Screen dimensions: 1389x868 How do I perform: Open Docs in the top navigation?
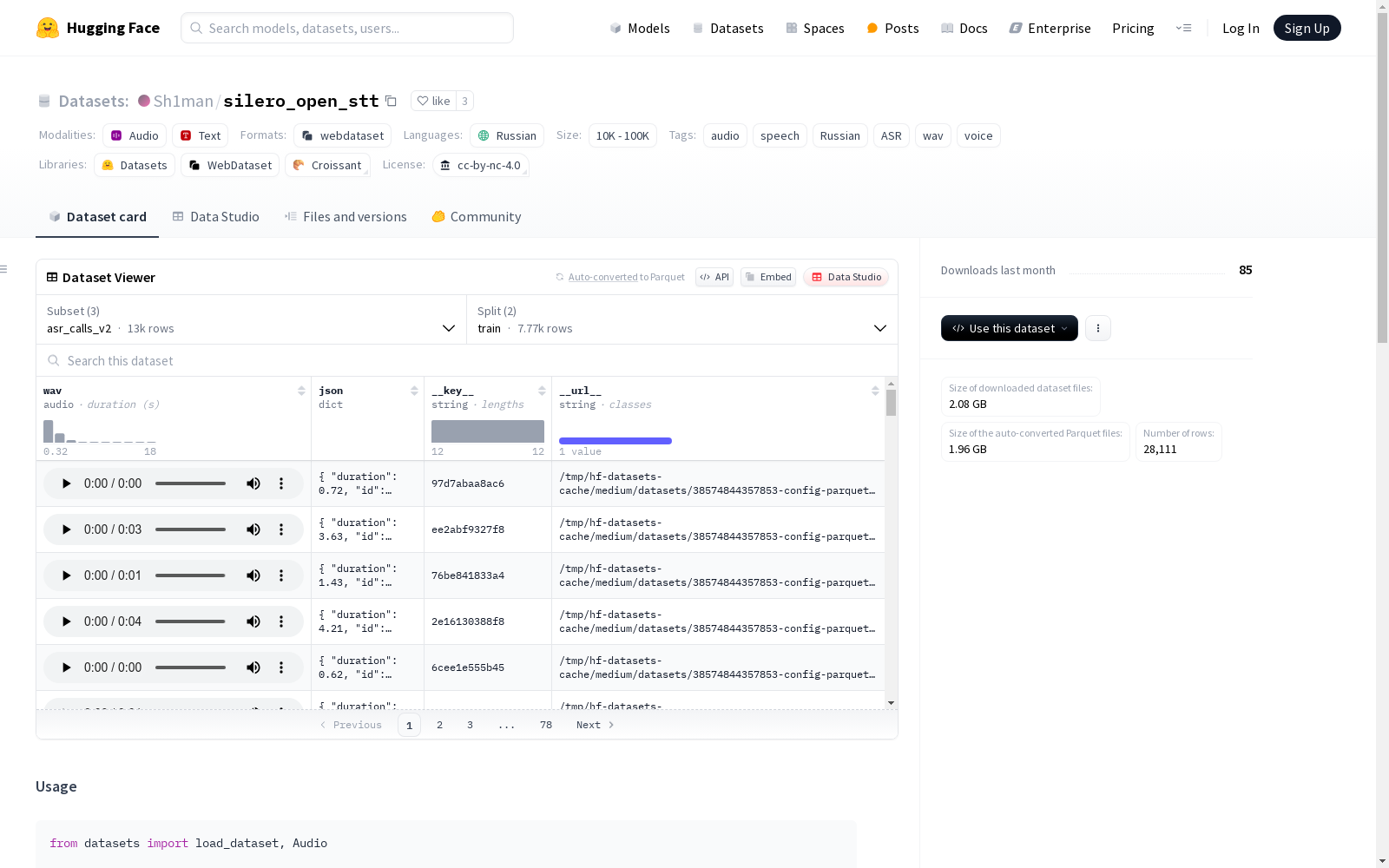pyautogui.click(x=964, y=28)
